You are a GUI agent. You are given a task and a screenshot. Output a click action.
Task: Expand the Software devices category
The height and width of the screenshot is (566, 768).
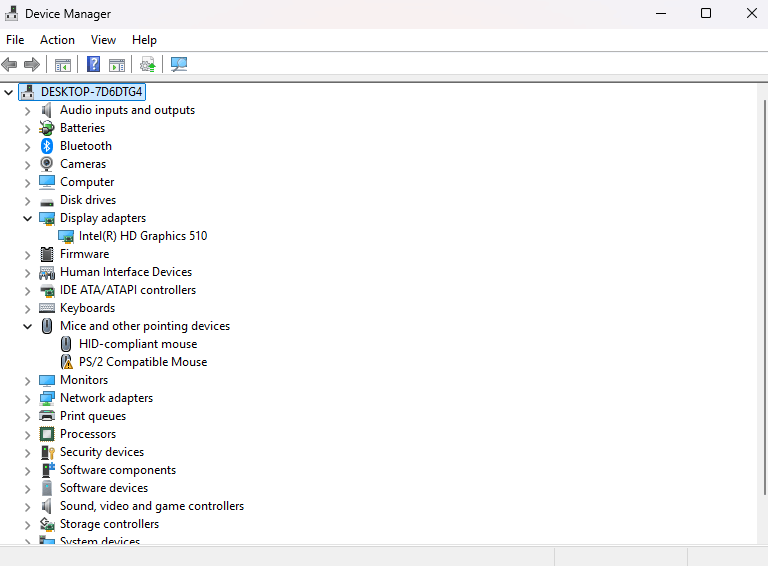click(x=27, y=489)
